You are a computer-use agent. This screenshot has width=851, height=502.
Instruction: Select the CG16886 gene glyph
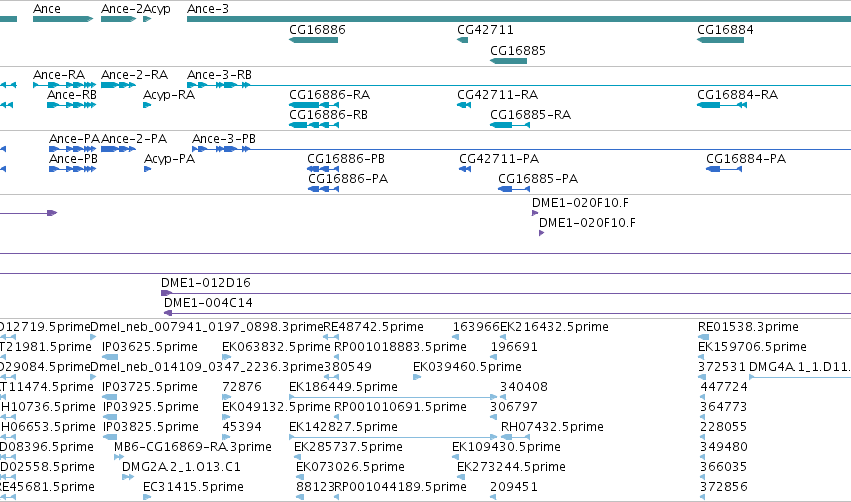pos(313,40)
